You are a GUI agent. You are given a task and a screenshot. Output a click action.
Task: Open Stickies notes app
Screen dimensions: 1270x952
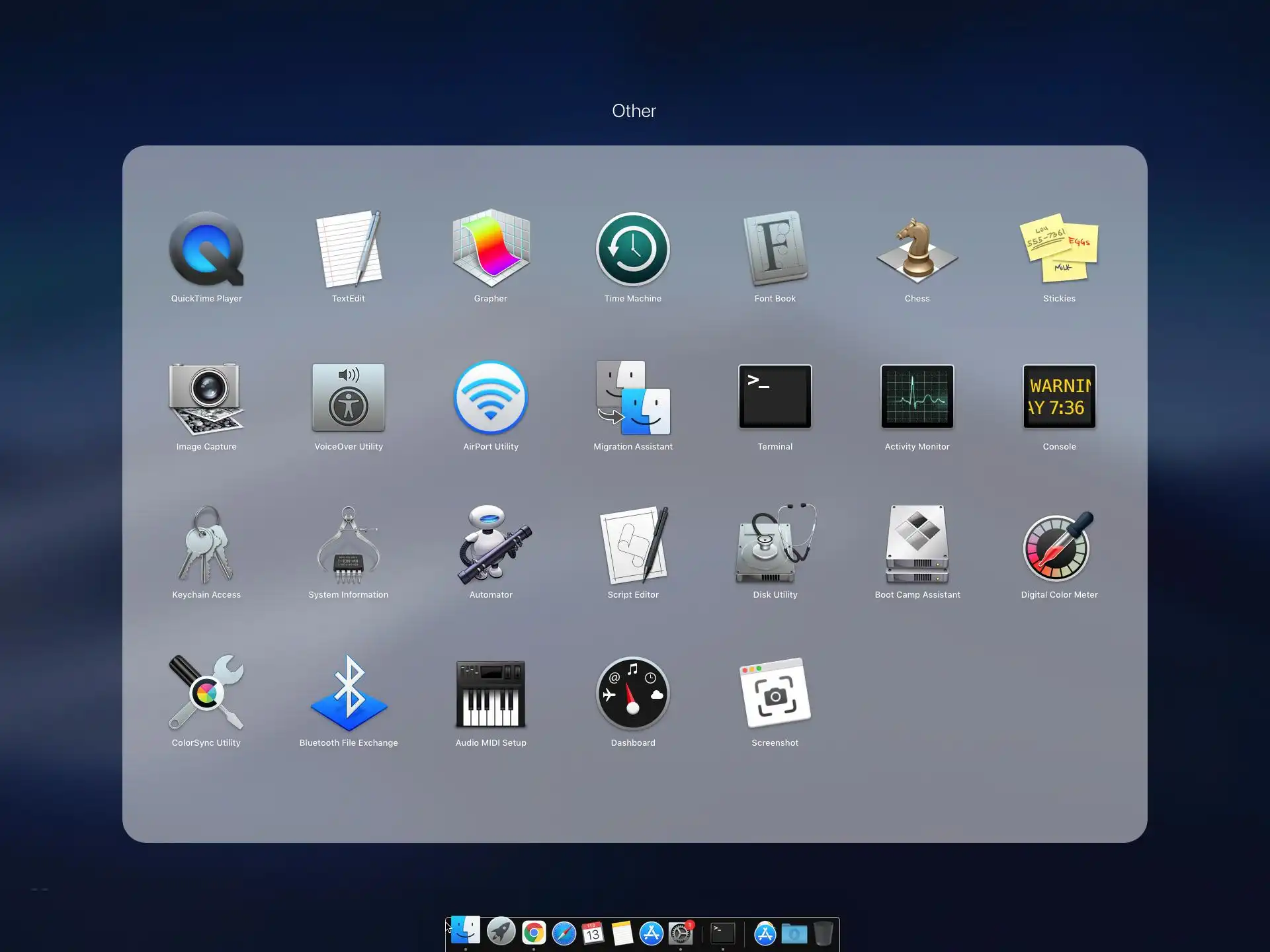click(1059, 250)
